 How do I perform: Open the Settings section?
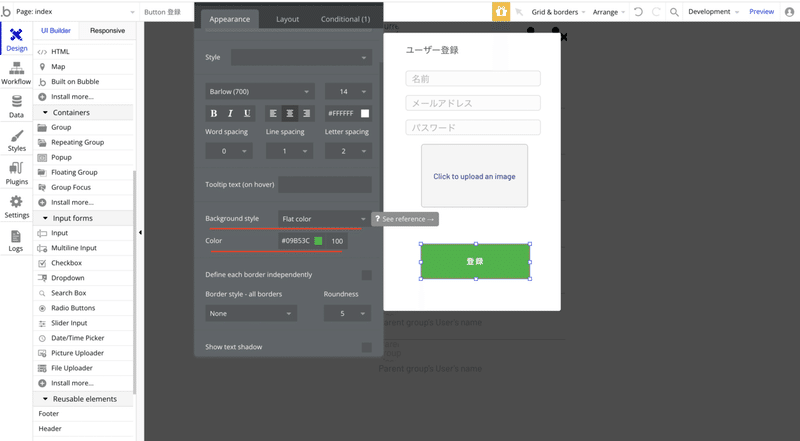pos(16,207)
